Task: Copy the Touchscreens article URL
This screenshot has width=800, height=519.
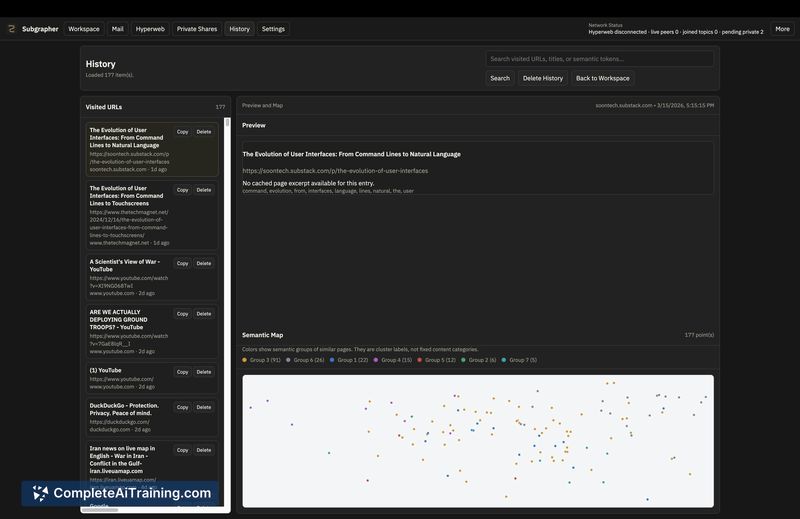Action: pos(182,190)
